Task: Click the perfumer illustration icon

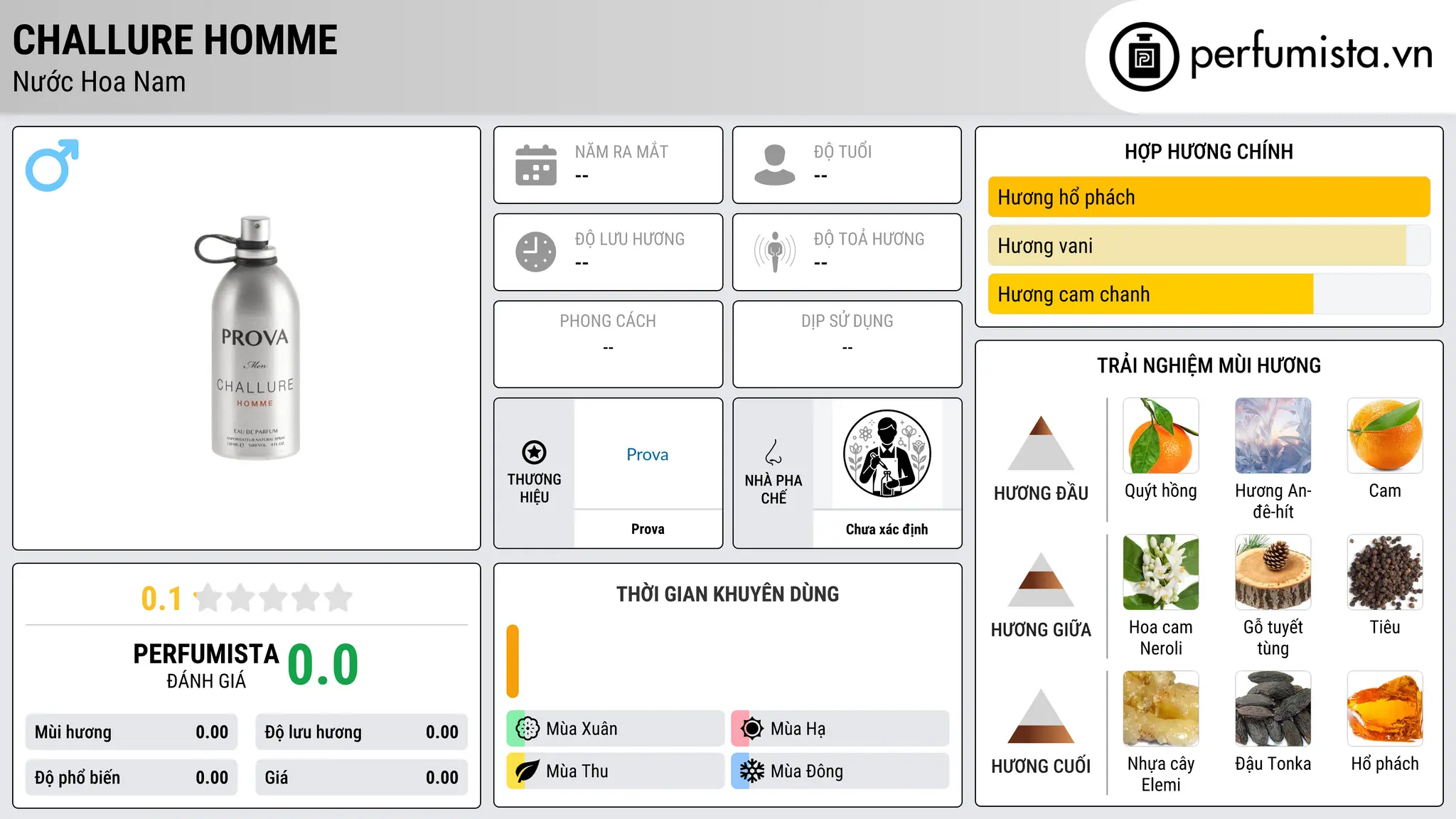Action: pyautogui.click(x=887, y=454)
